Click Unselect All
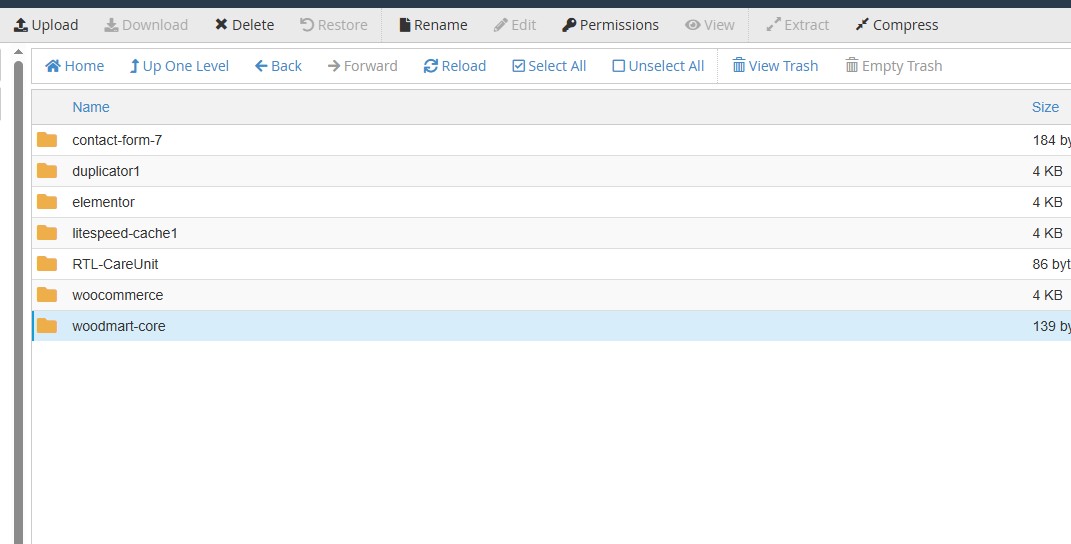The image size is (1071, 544). 658,66
